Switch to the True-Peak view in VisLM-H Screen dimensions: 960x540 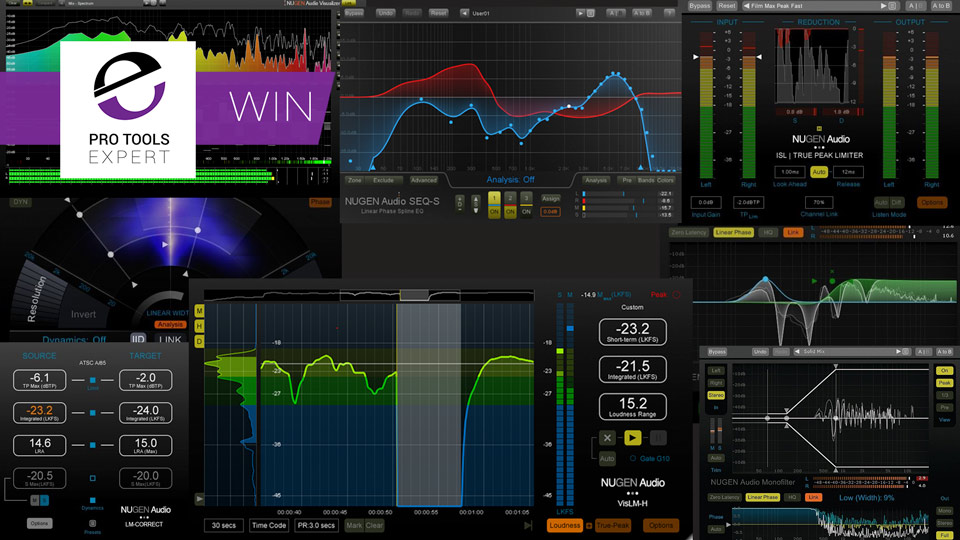613,525
